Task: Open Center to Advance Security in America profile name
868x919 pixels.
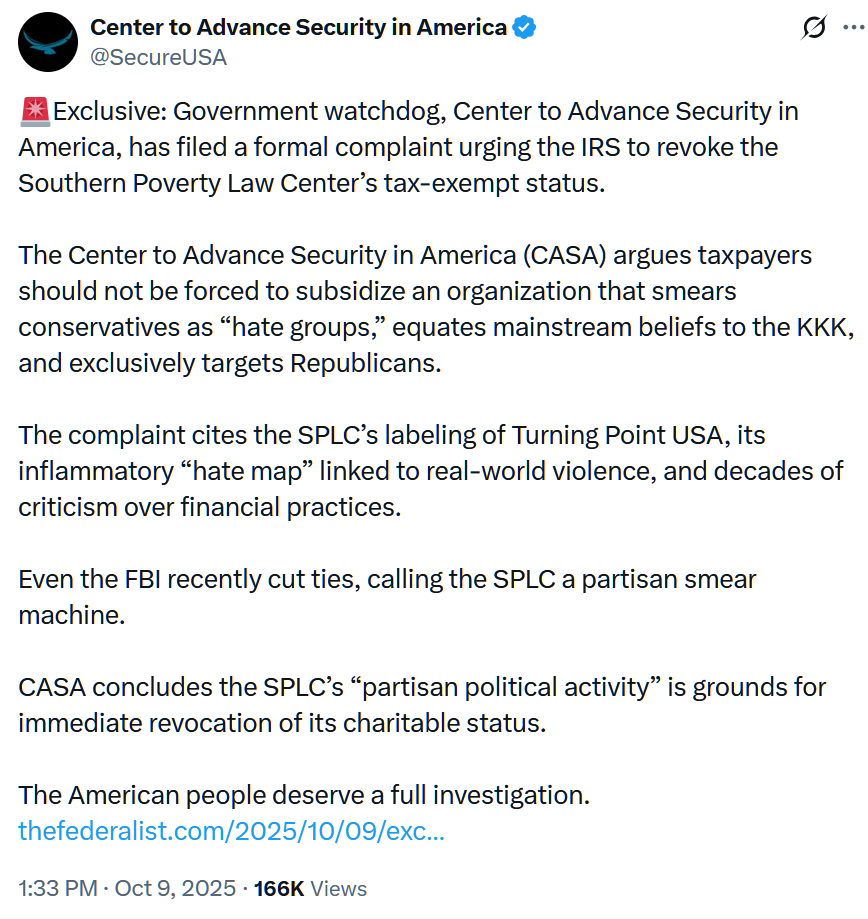Action: tap(298, 28)
